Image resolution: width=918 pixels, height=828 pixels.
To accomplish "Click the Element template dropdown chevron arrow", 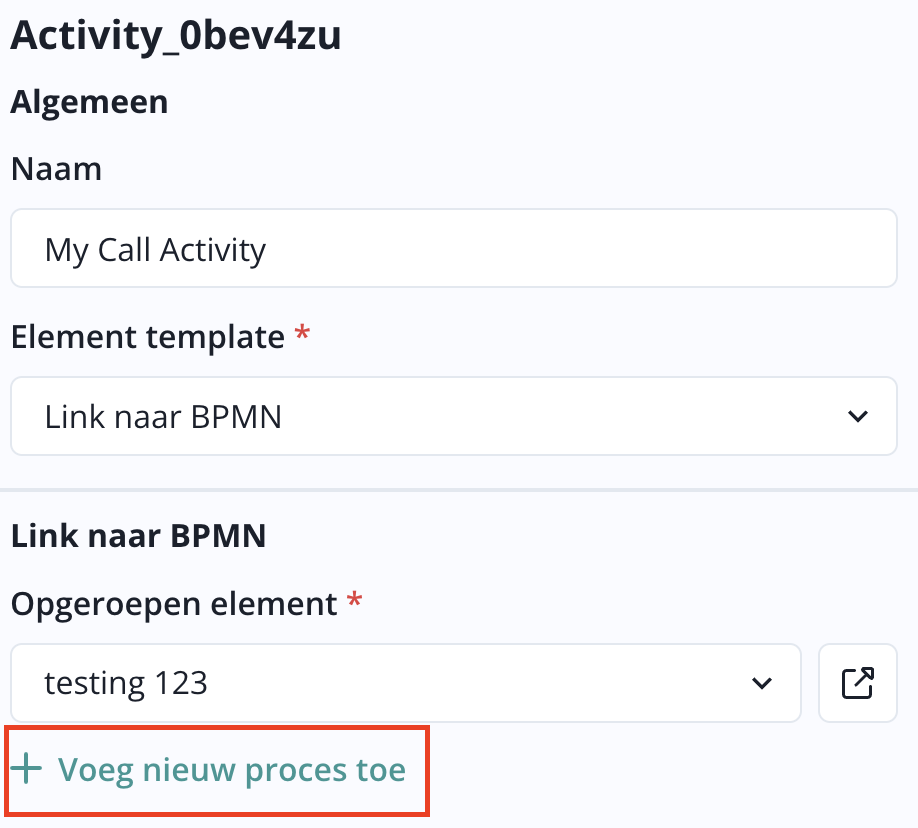I will 857,416.
